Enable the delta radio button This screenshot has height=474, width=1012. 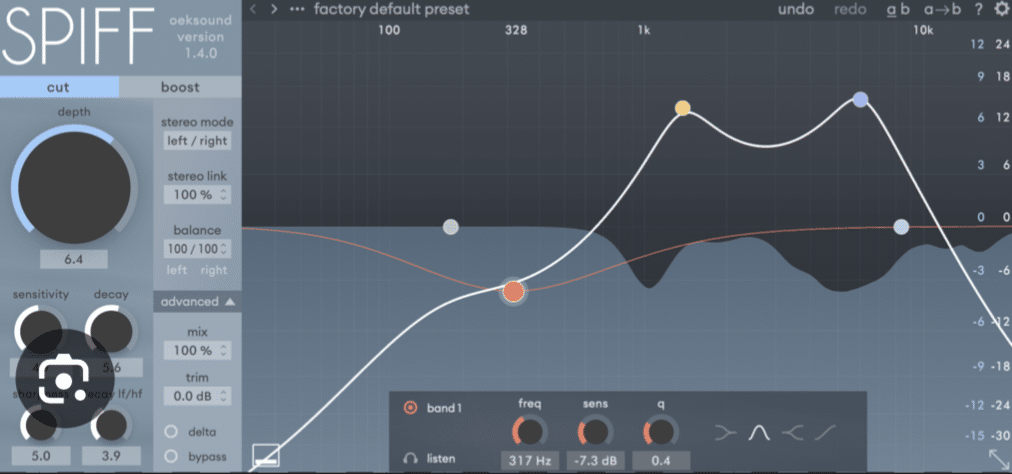[x=171, y=431]
